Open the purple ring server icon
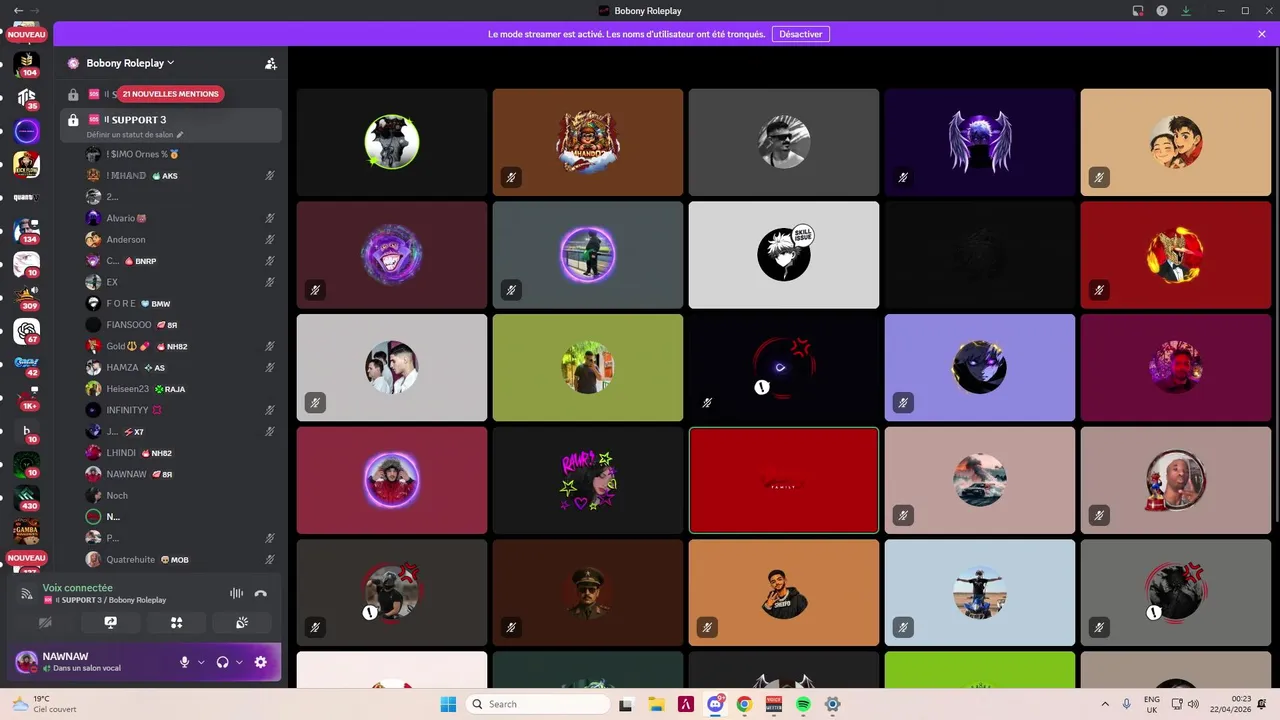1280x720 pixels. [x=27, y=131]
